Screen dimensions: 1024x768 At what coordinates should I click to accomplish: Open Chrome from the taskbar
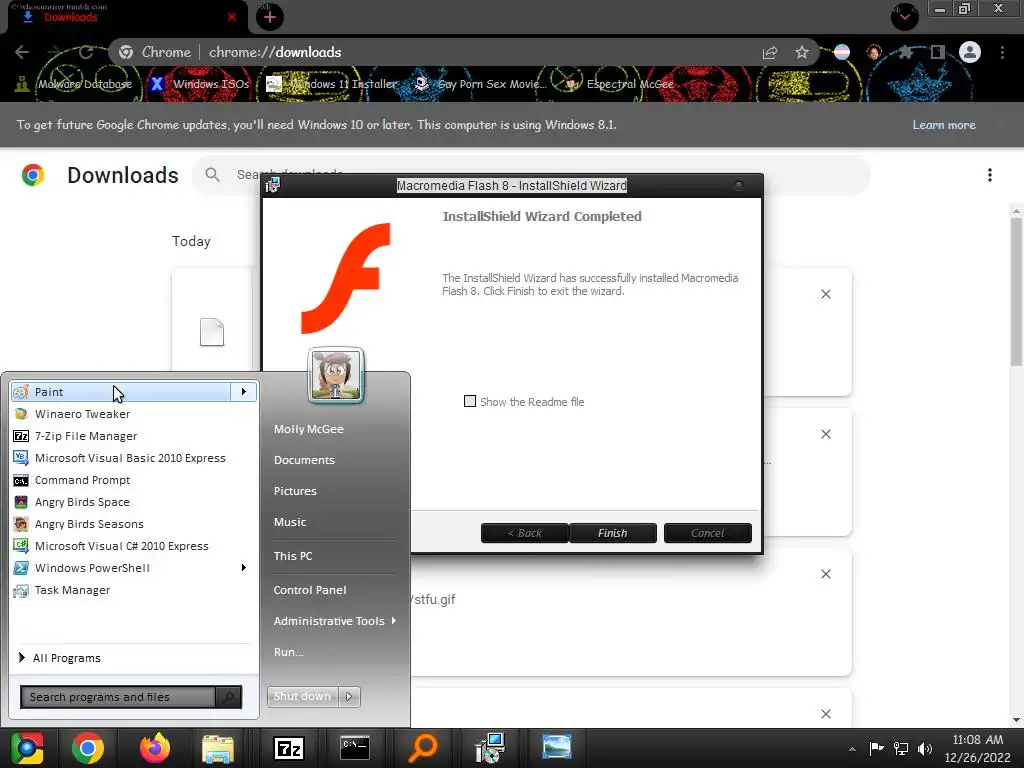[x=88, y=748]
